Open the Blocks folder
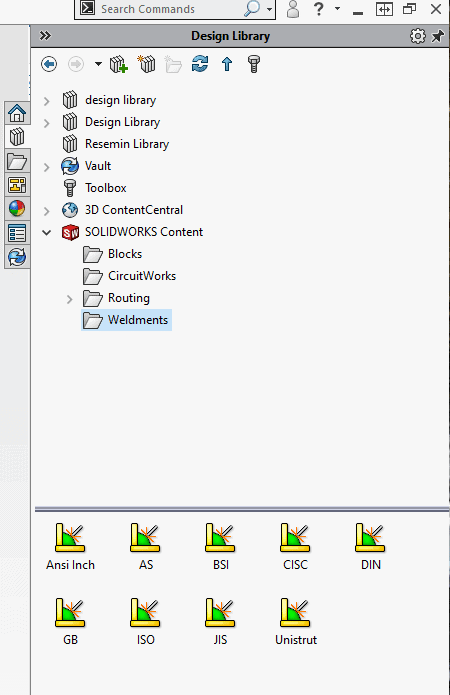450x695 pixels. coord(125,254)
